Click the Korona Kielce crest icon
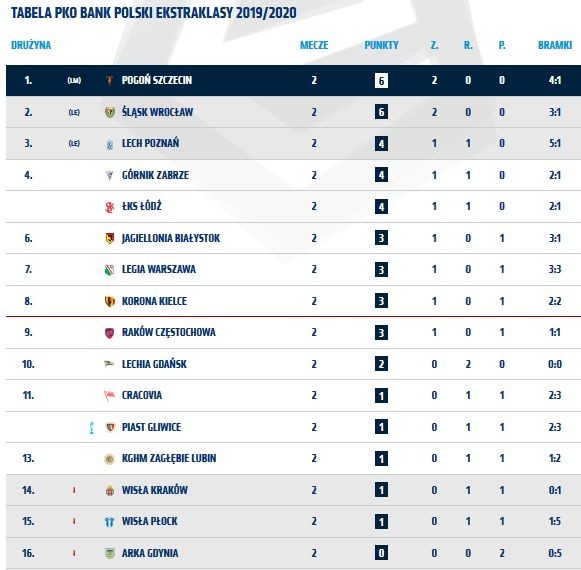Image resolution: width=581 pixels, height=570 pixels. pyautogui.click(x=110, y=301)
